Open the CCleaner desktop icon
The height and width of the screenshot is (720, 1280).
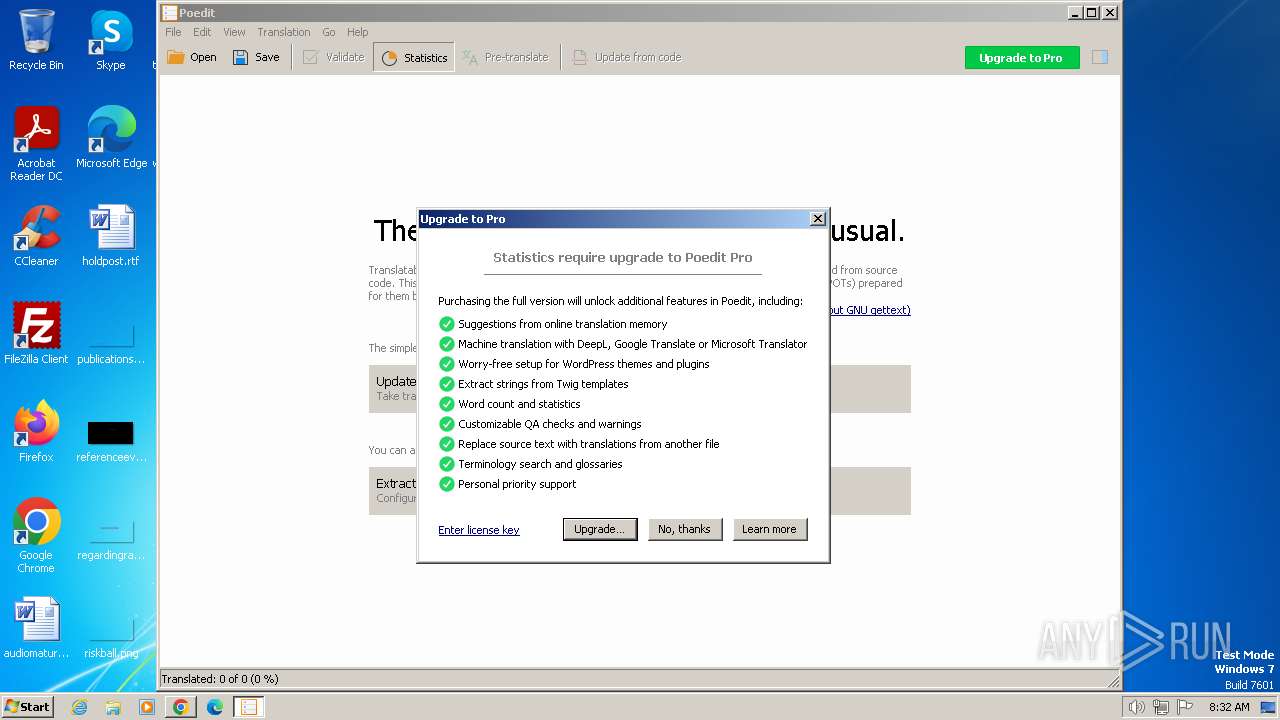click(x=36, y=236)
